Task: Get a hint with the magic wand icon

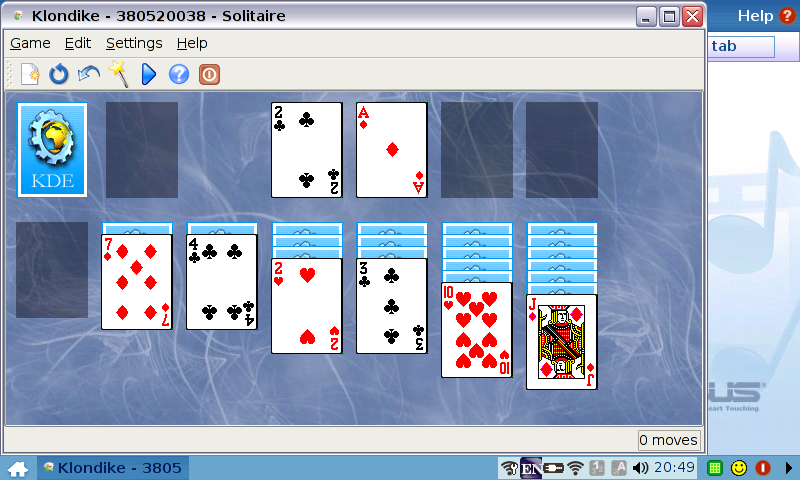Action: point(118,74)
